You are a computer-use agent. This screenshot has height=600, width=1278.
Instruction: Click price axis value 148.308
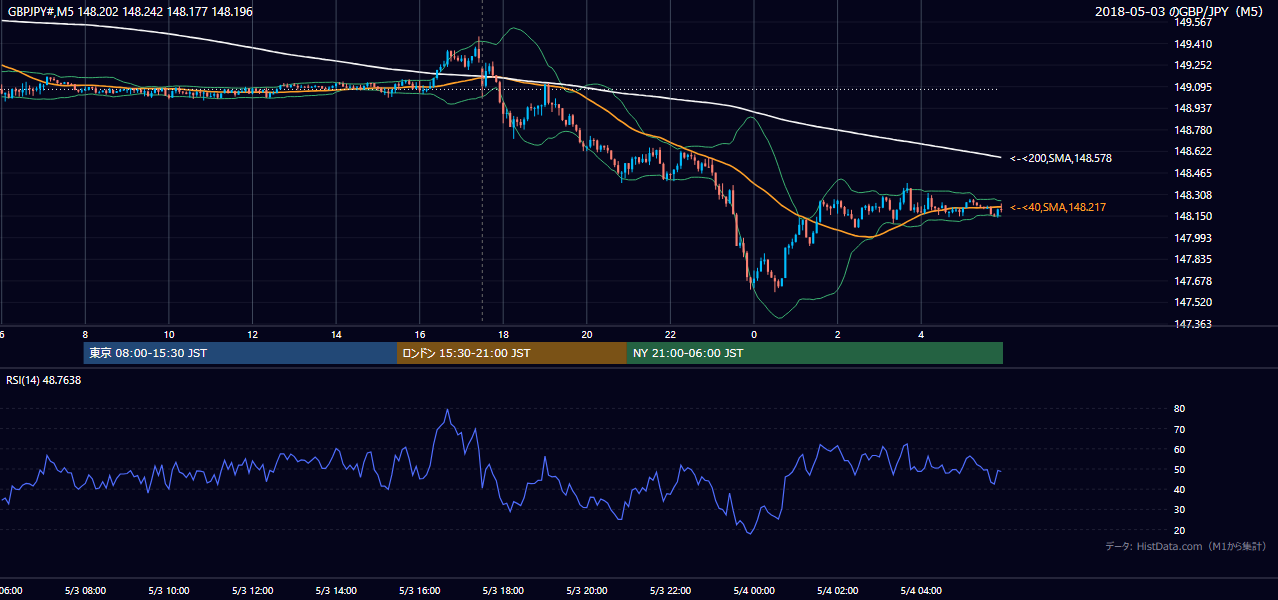1193,195
